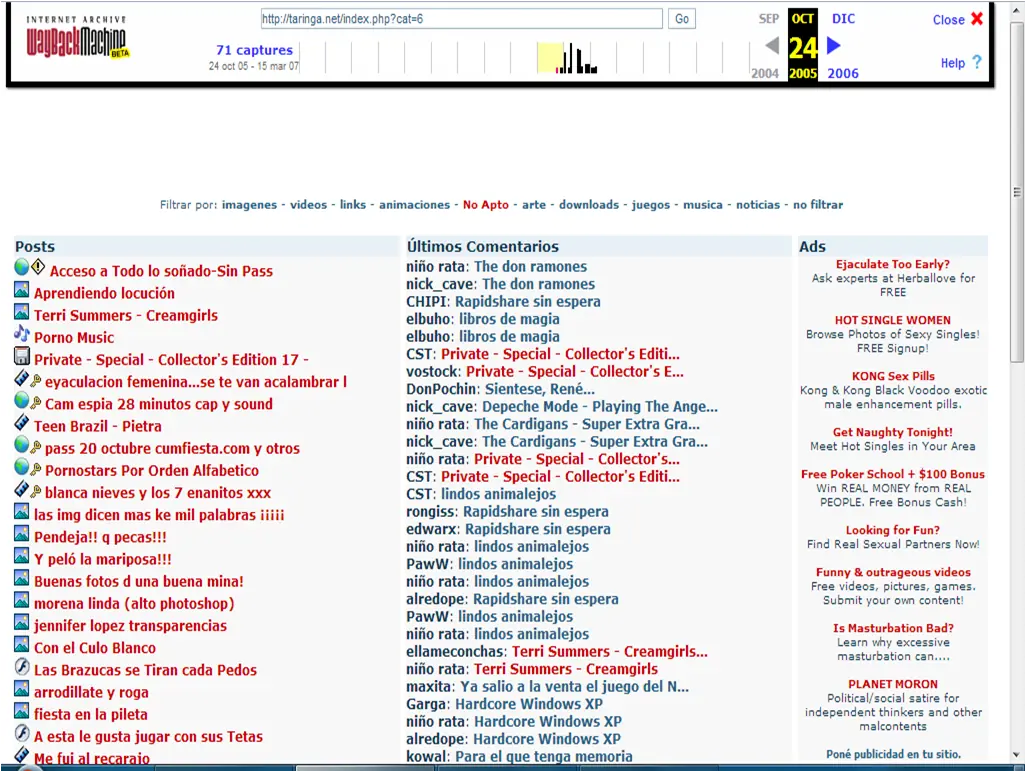Click the Wayback Machine logo
Image resolution: width=1026 pixels, height=772 pixels.
tap(77, 37)
